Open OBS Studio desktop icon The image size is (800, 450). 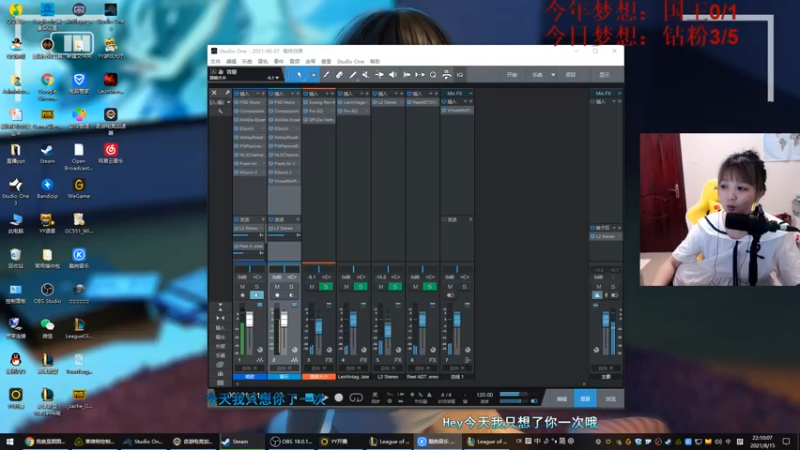tap(47, 294)
